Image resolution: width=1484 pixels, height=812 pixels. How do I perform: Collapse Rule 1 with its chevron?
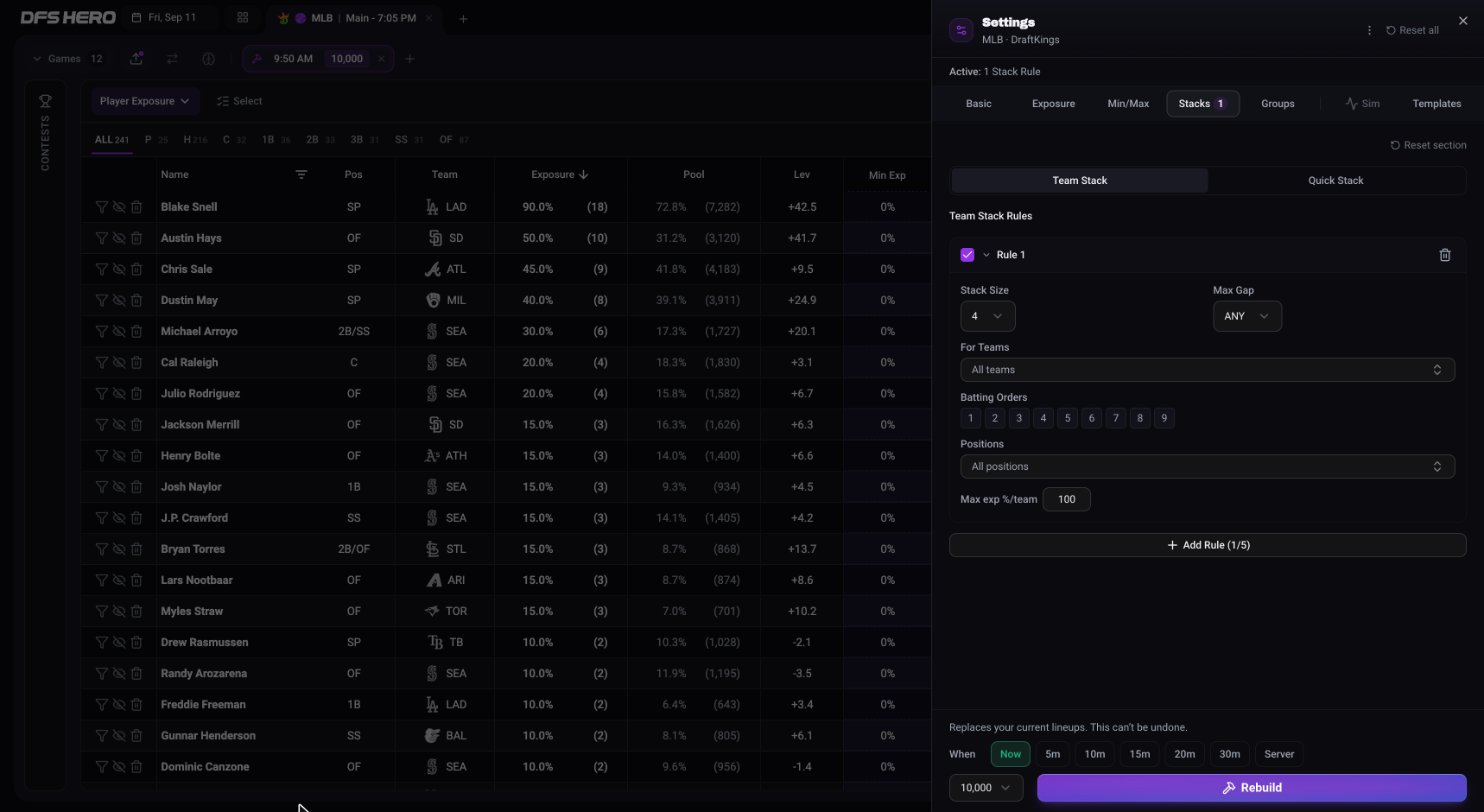[x=986, y=255]
